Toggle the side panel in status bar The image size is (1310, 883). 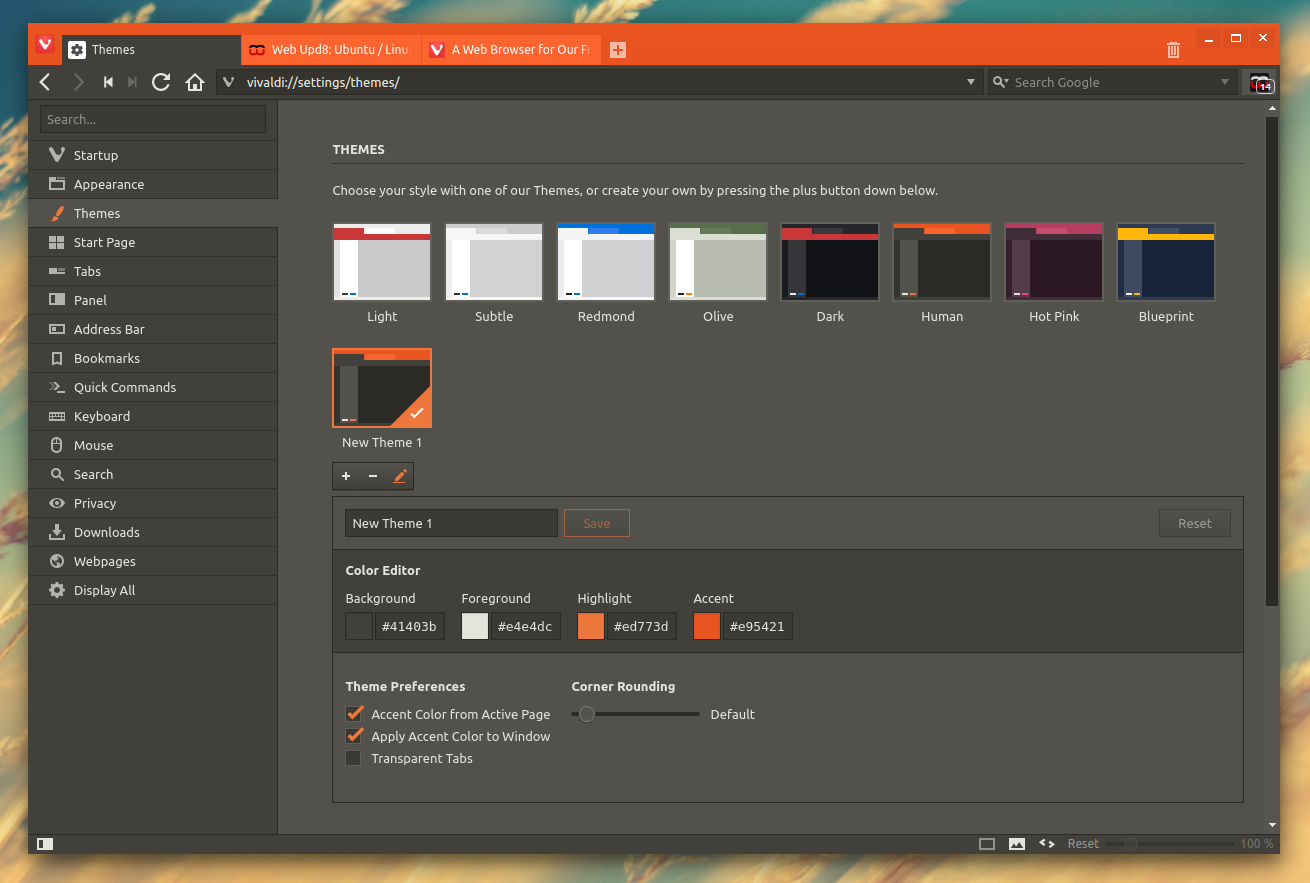tap(45, 844)
